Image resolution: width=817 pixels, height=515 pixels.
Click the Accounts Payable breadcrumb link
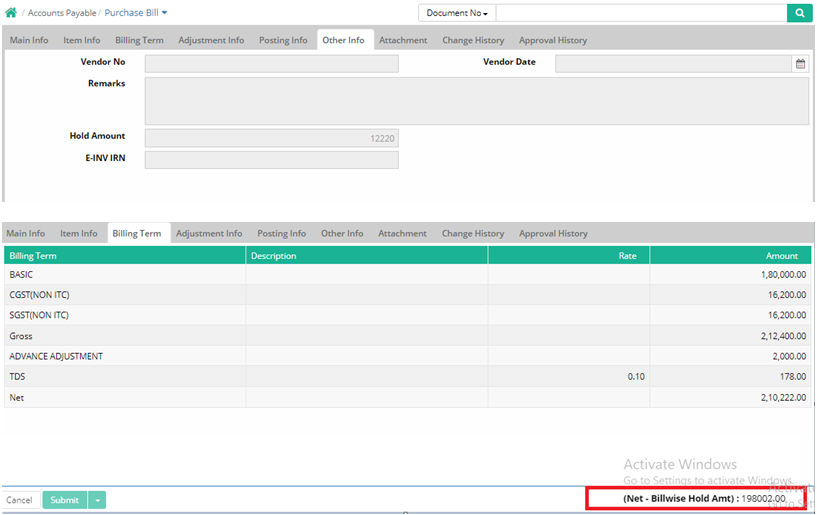(62, 13)
